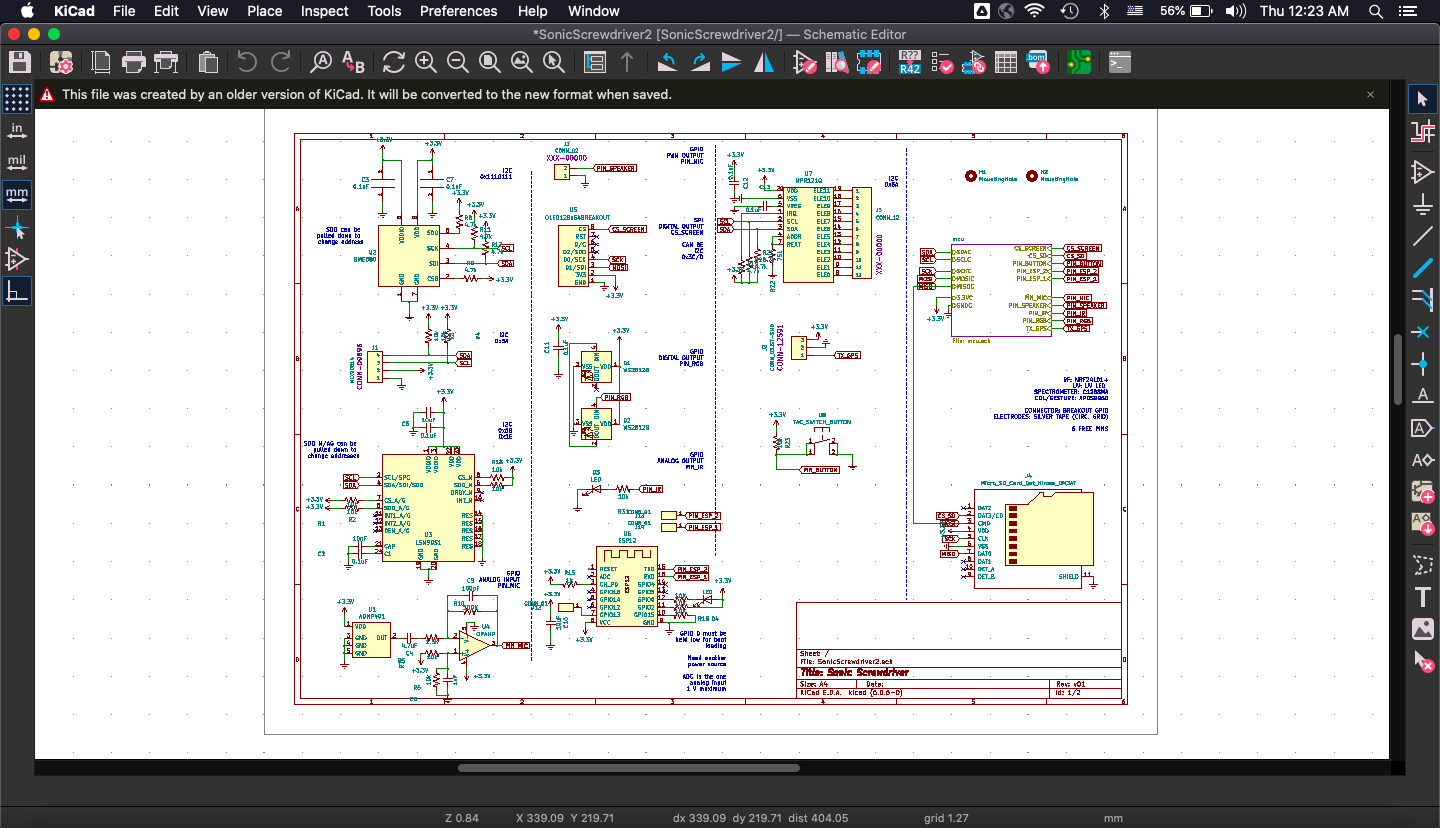Open PCB editor with green board icon
Viewport: 1440px width, 828px height.
click(1078, 62)
